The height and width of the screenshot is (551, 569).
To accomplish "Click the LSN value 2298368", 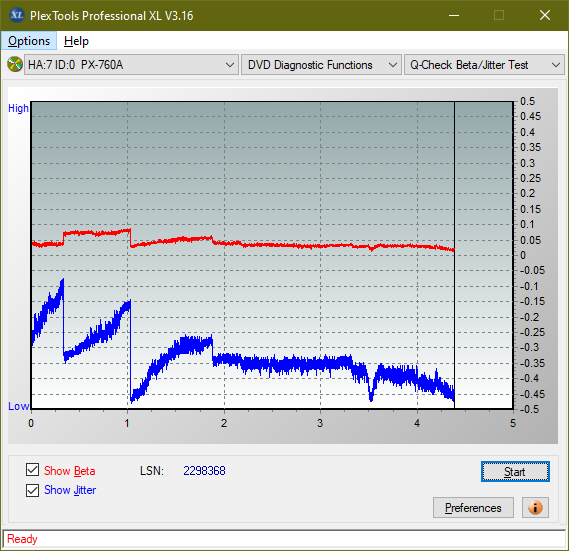I will point(204,471).
